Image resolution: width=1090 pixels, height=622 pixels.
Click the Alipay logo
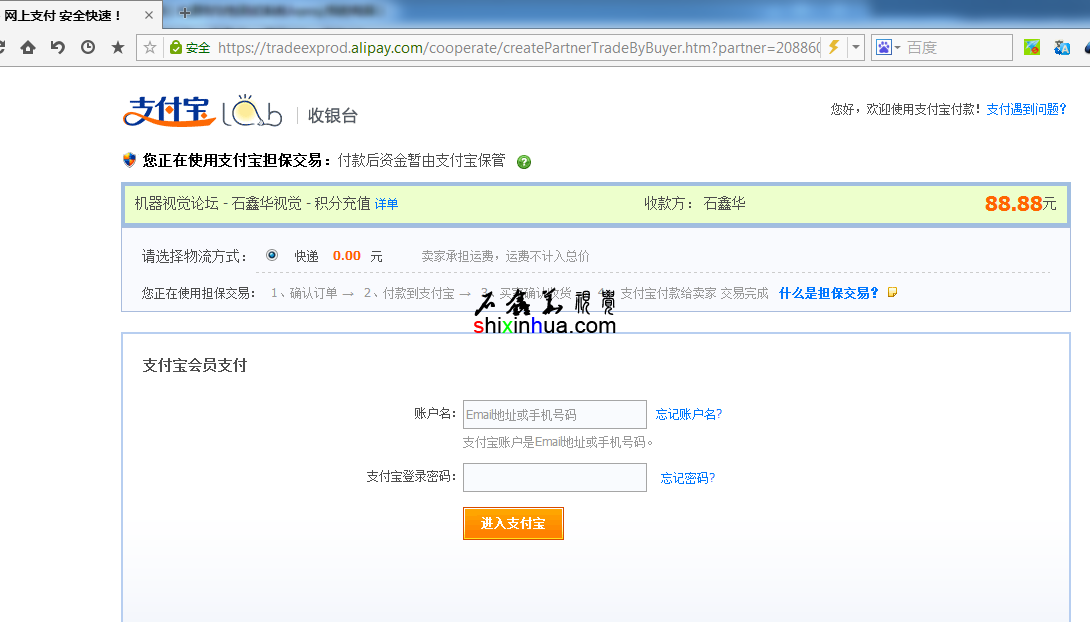[x=169, y=111]
